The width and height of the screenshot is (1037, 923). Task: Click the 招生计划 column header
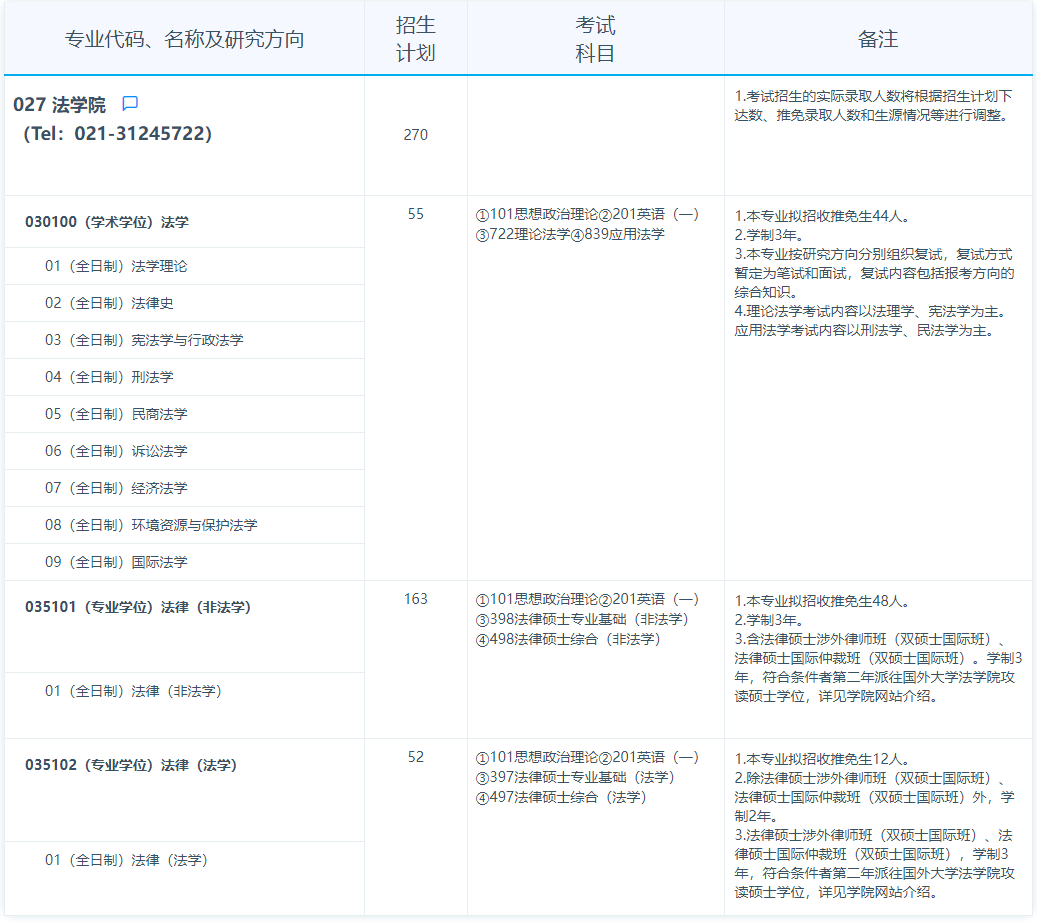pos(415,39)
